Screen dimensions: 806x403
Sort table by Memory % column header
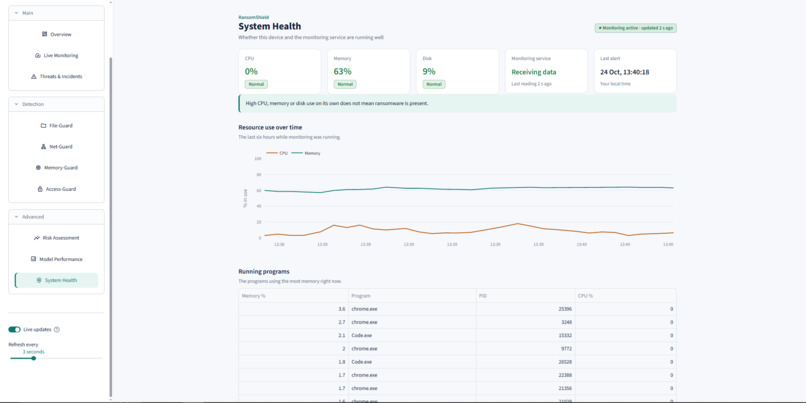pos(294,296)
